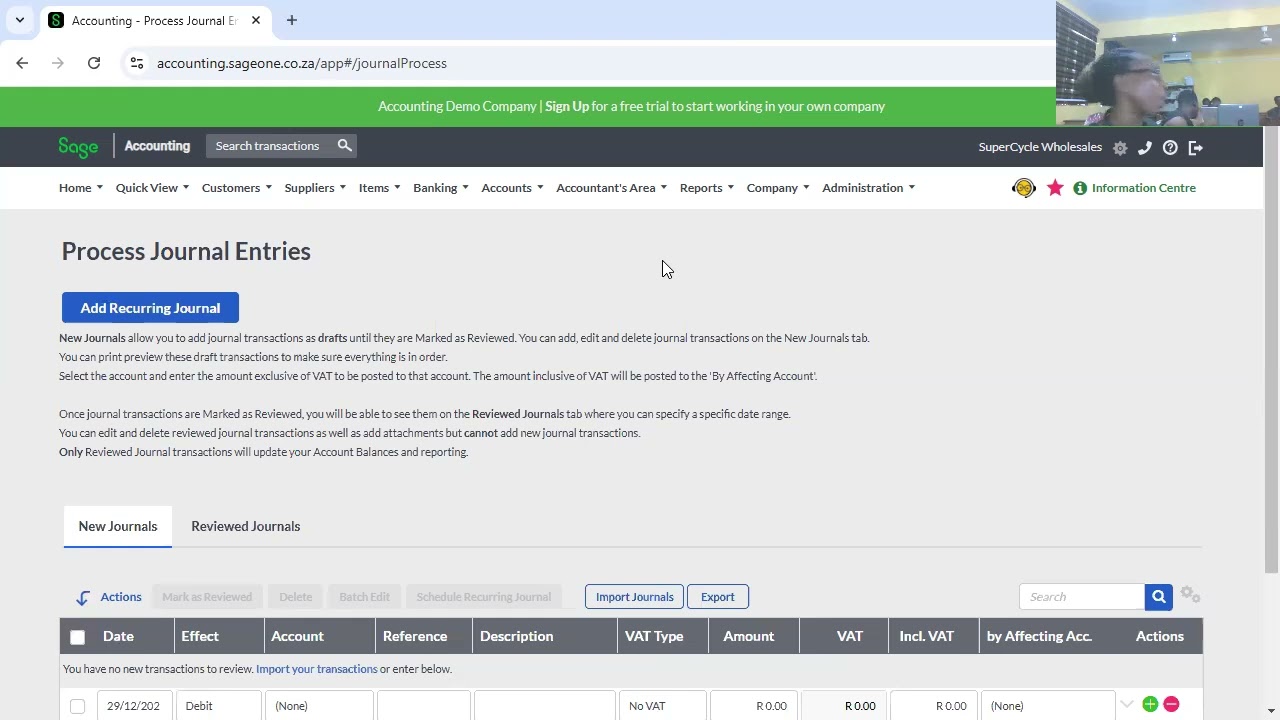Close the Accounting browser tab
The height and width of the screenshot is (720, 1280).
[x=256, y=20]
